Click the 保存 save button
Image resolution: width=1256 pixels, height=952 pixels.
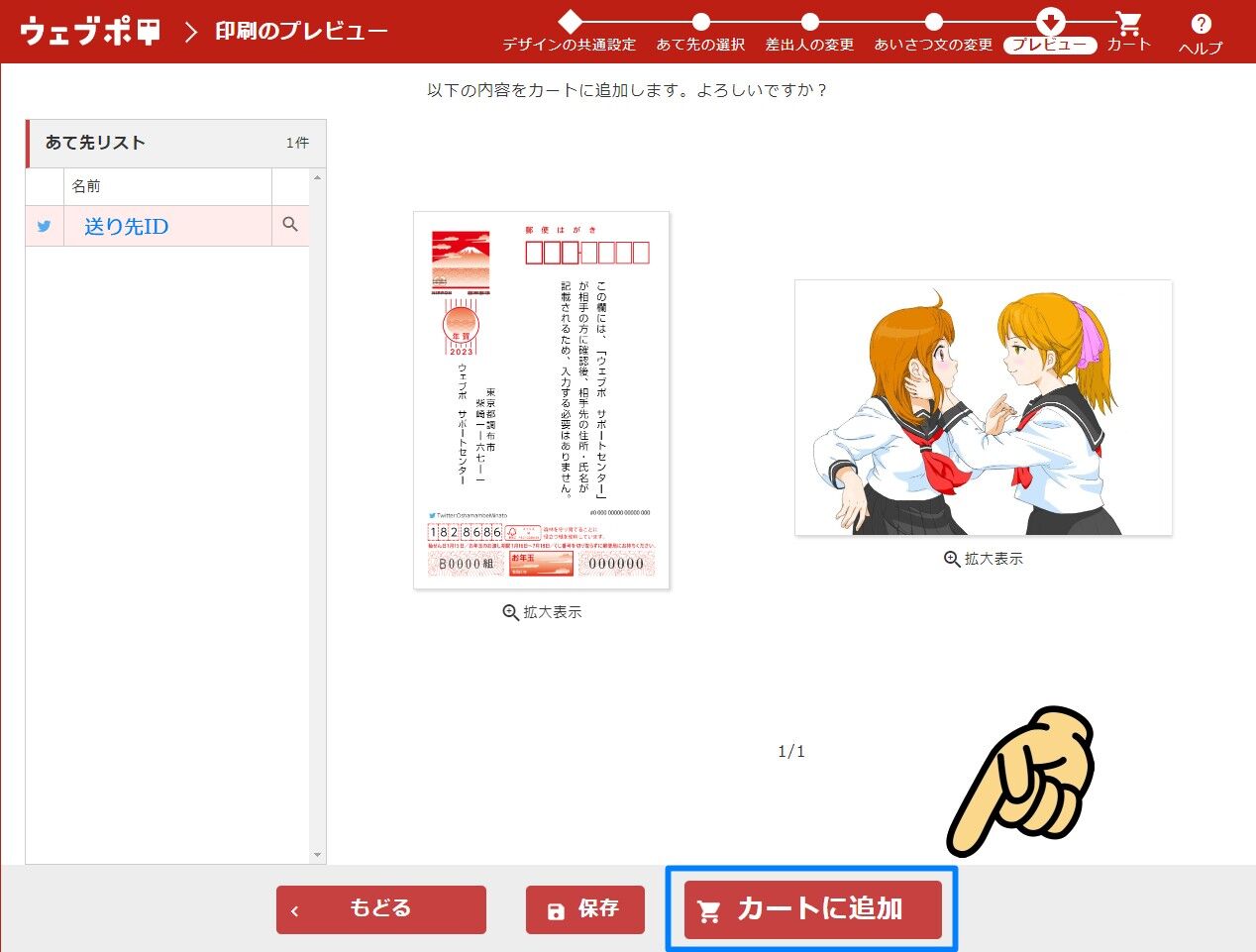click(585, 909)
